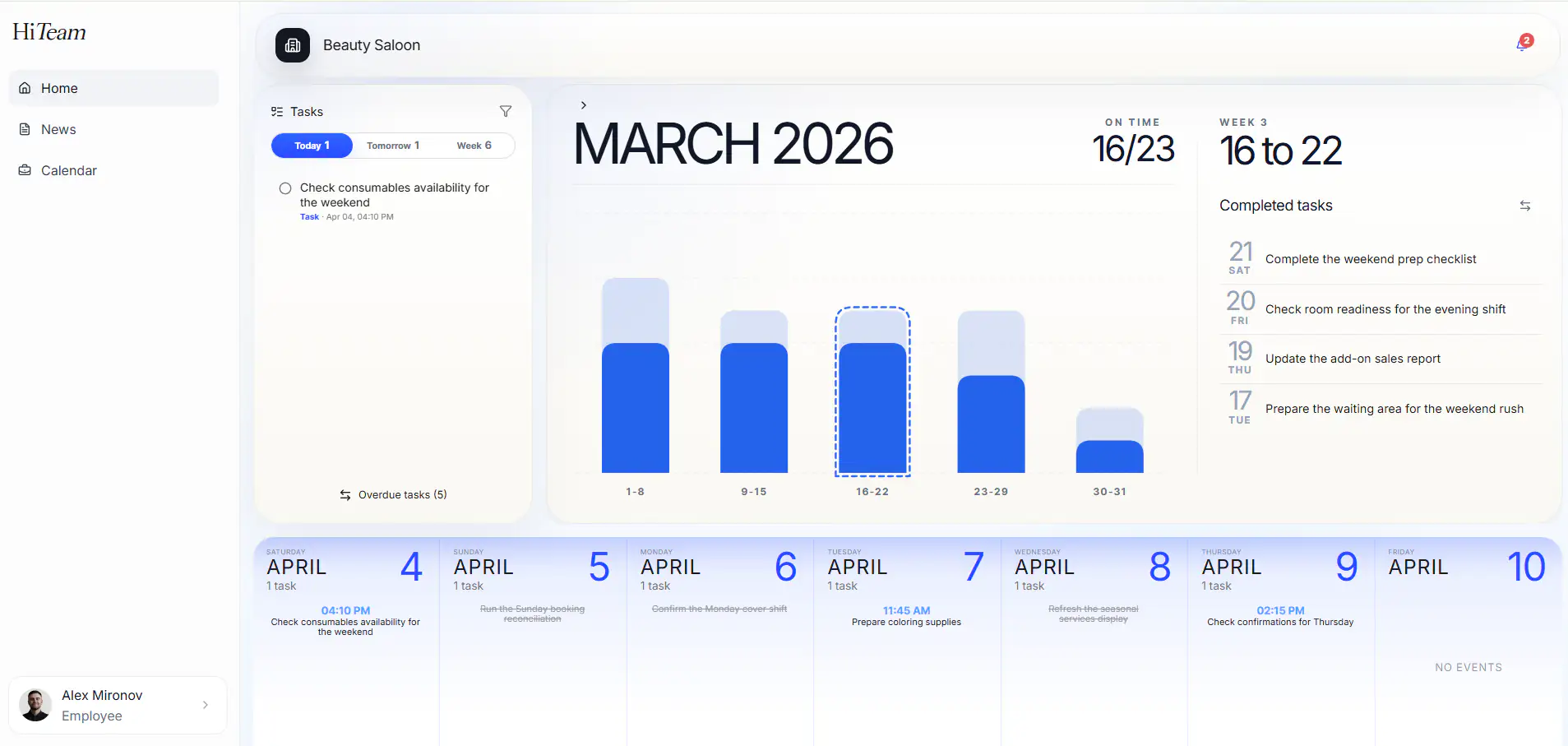Screen dimensions: 1568x746
Task: Click the News sidebar icon
Action: tap(24, 129)
